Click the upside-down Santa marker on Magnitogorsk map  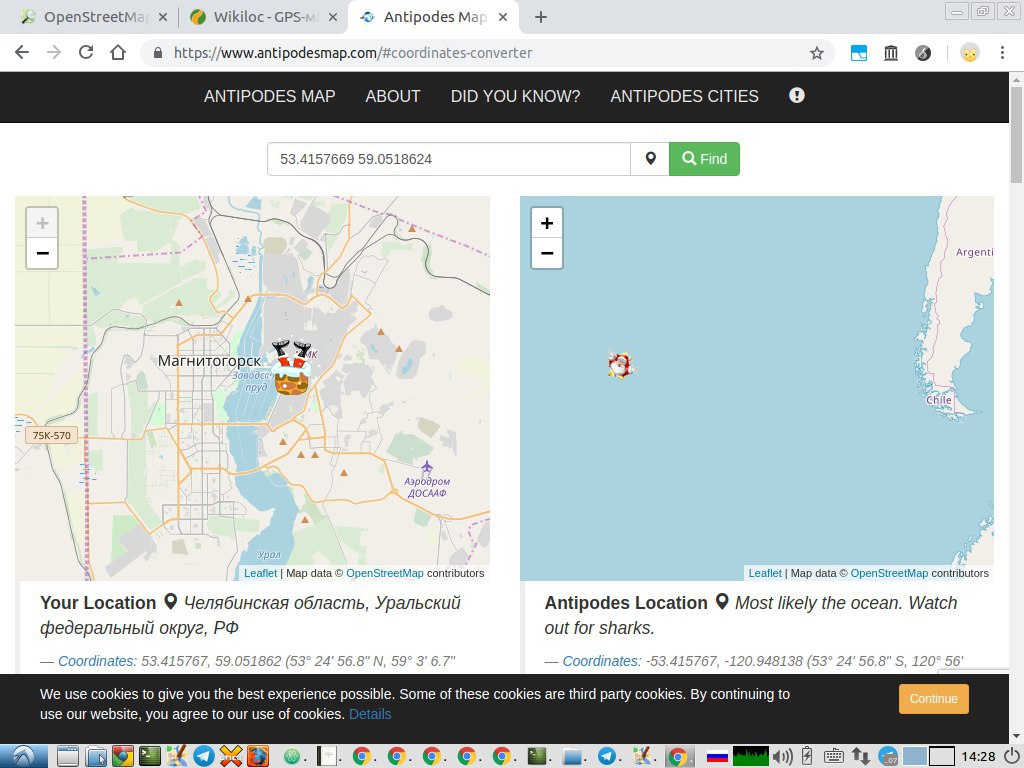pyautogui.click(x=291, y=367)
